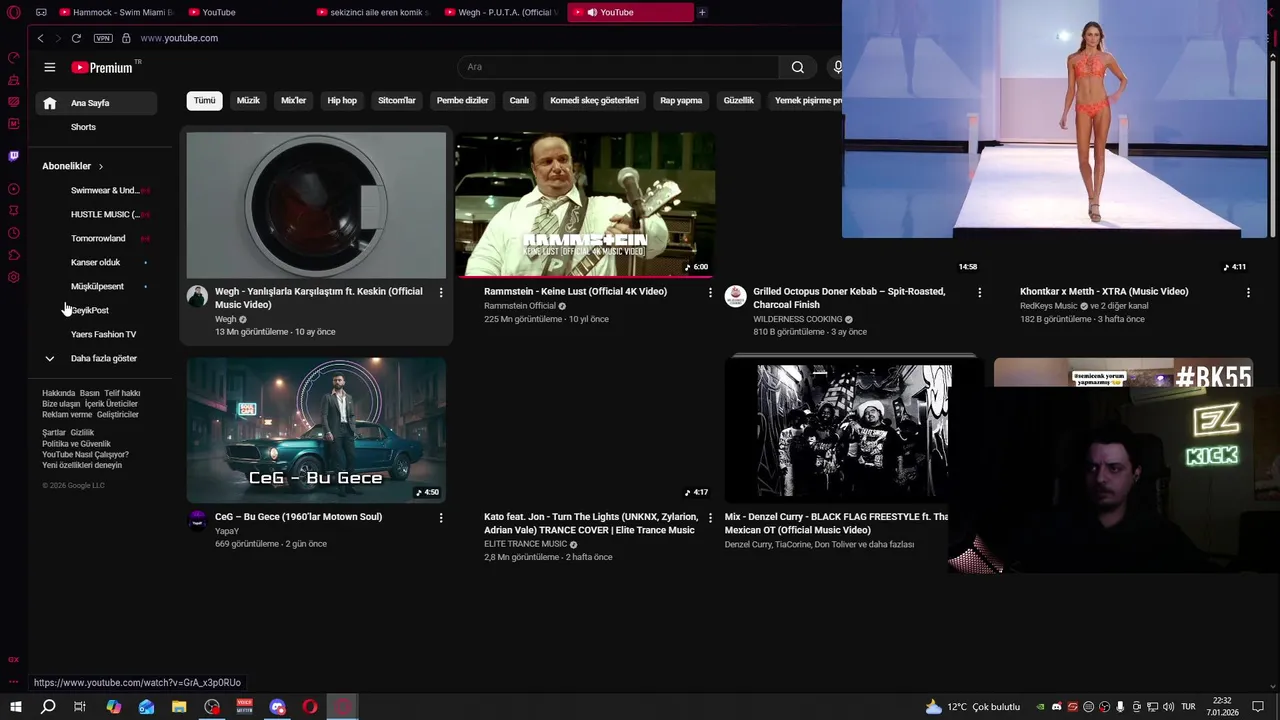Click the YouTube Premium logo
1280x720 pixels.
[102, 67]
